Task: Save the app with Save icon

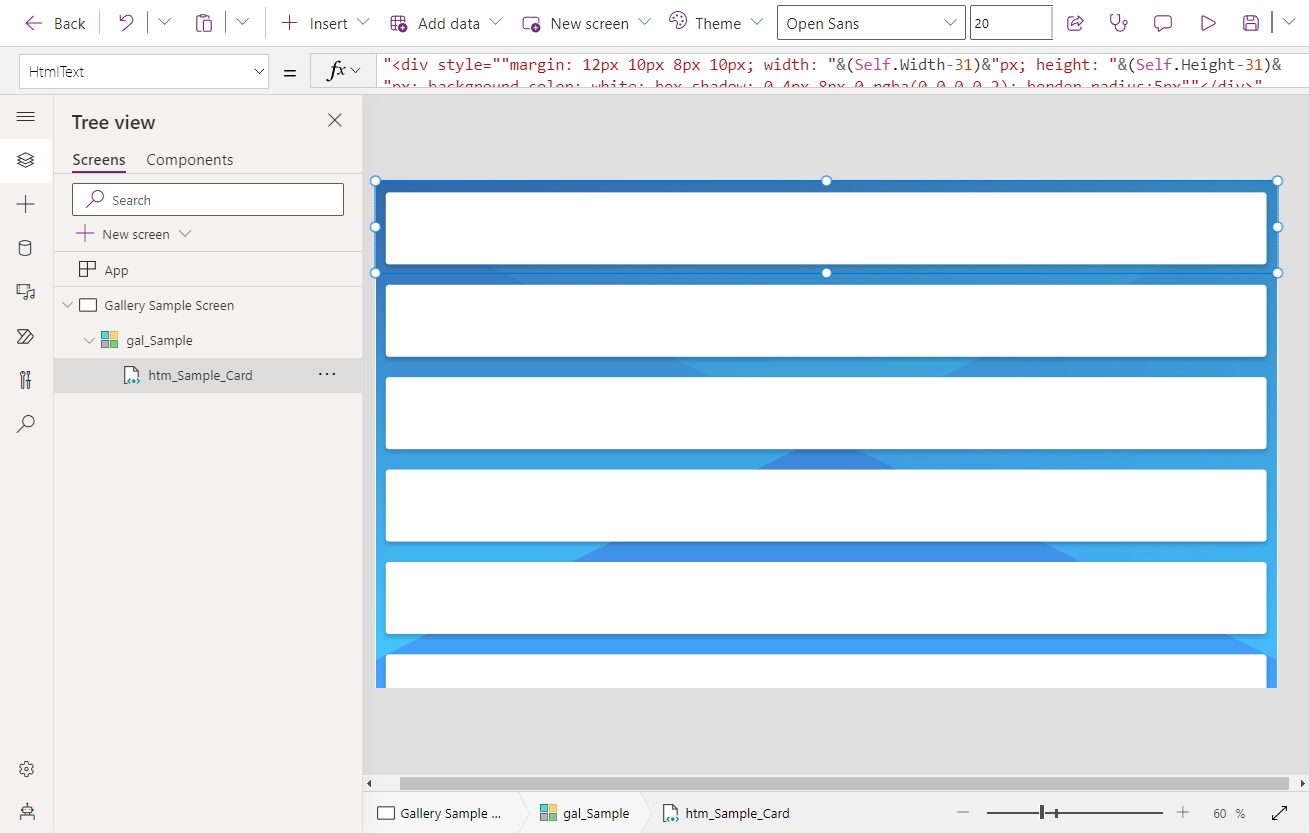Action: click(1250, 23)
